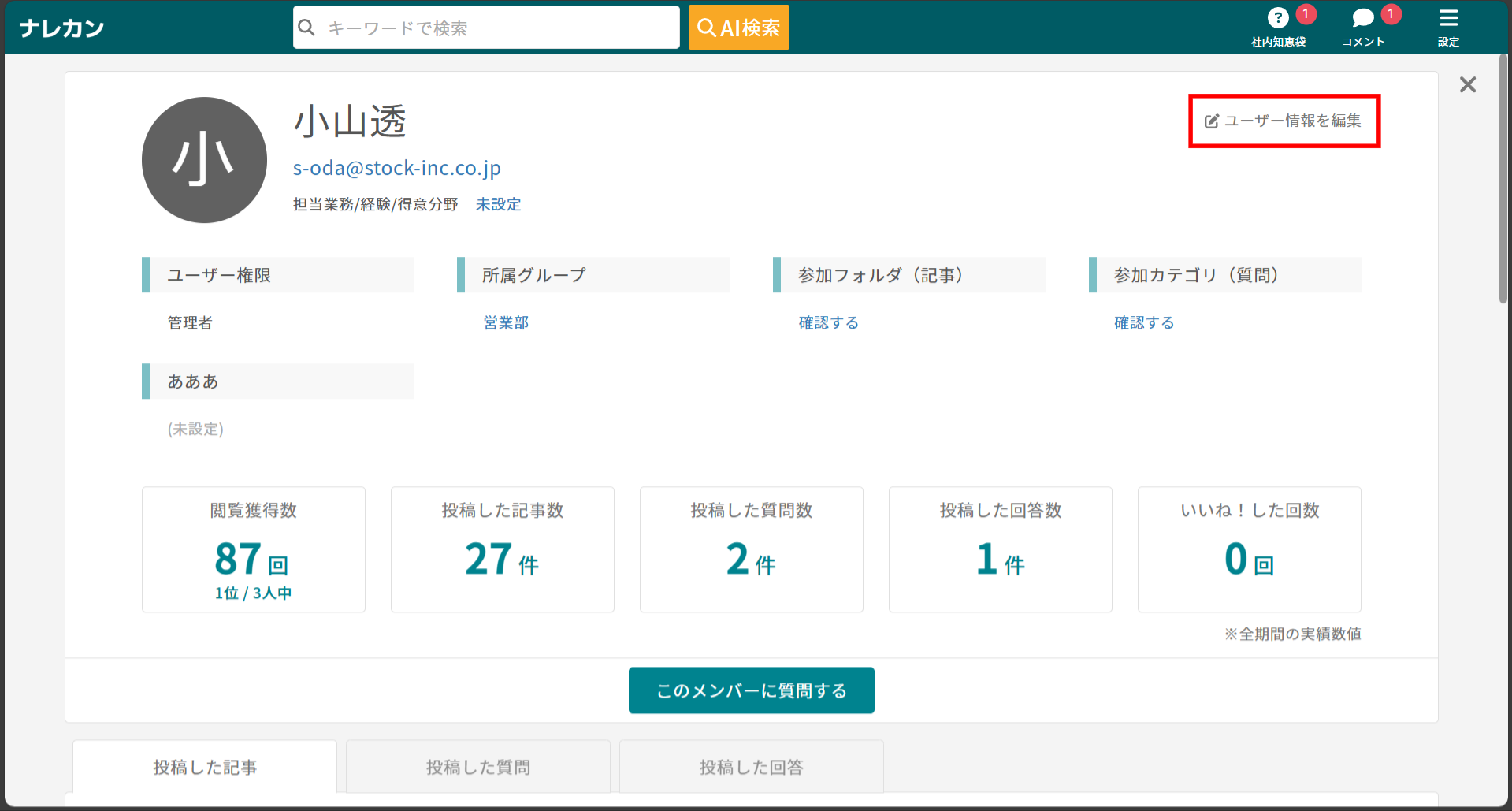
Task: Type in the キーワードで検索 field
Action: tap(496, 28)
